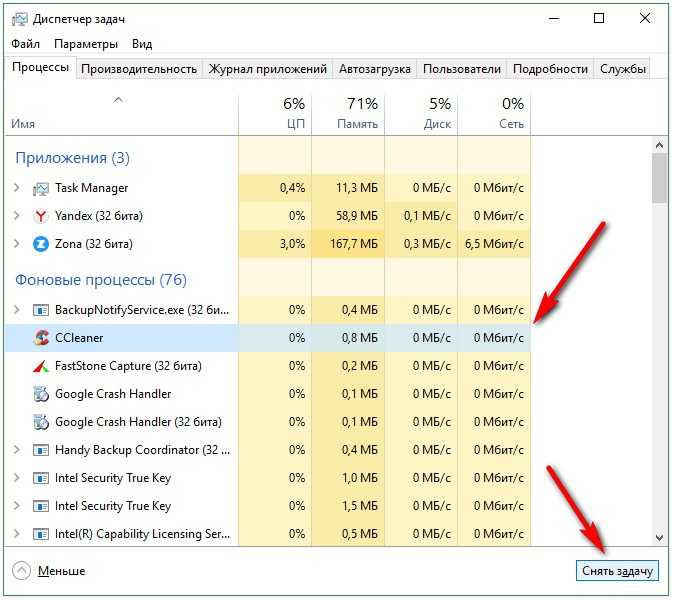
Task: Minimize the Диспетчер задач window
Action: (554, 18)
